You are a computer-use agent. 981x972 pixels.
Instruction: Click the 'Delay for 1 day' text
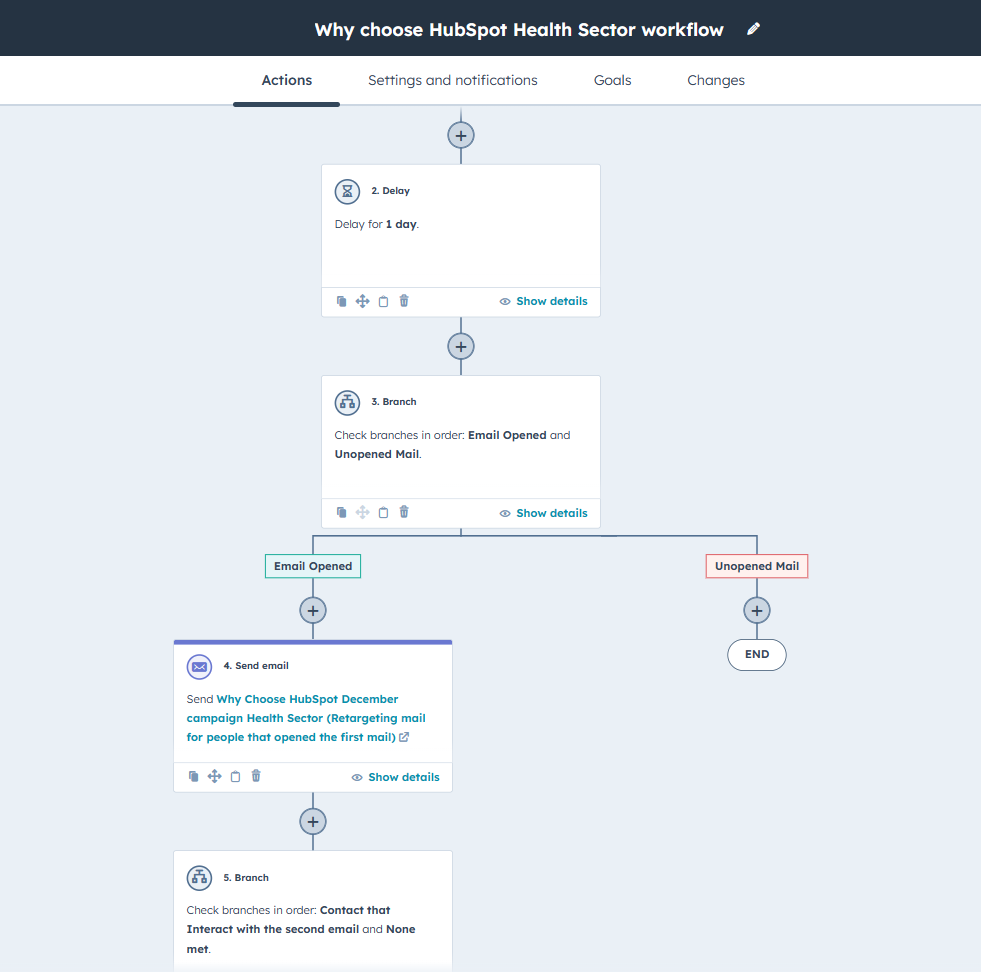pyautogui.click(x=377, y=224)
